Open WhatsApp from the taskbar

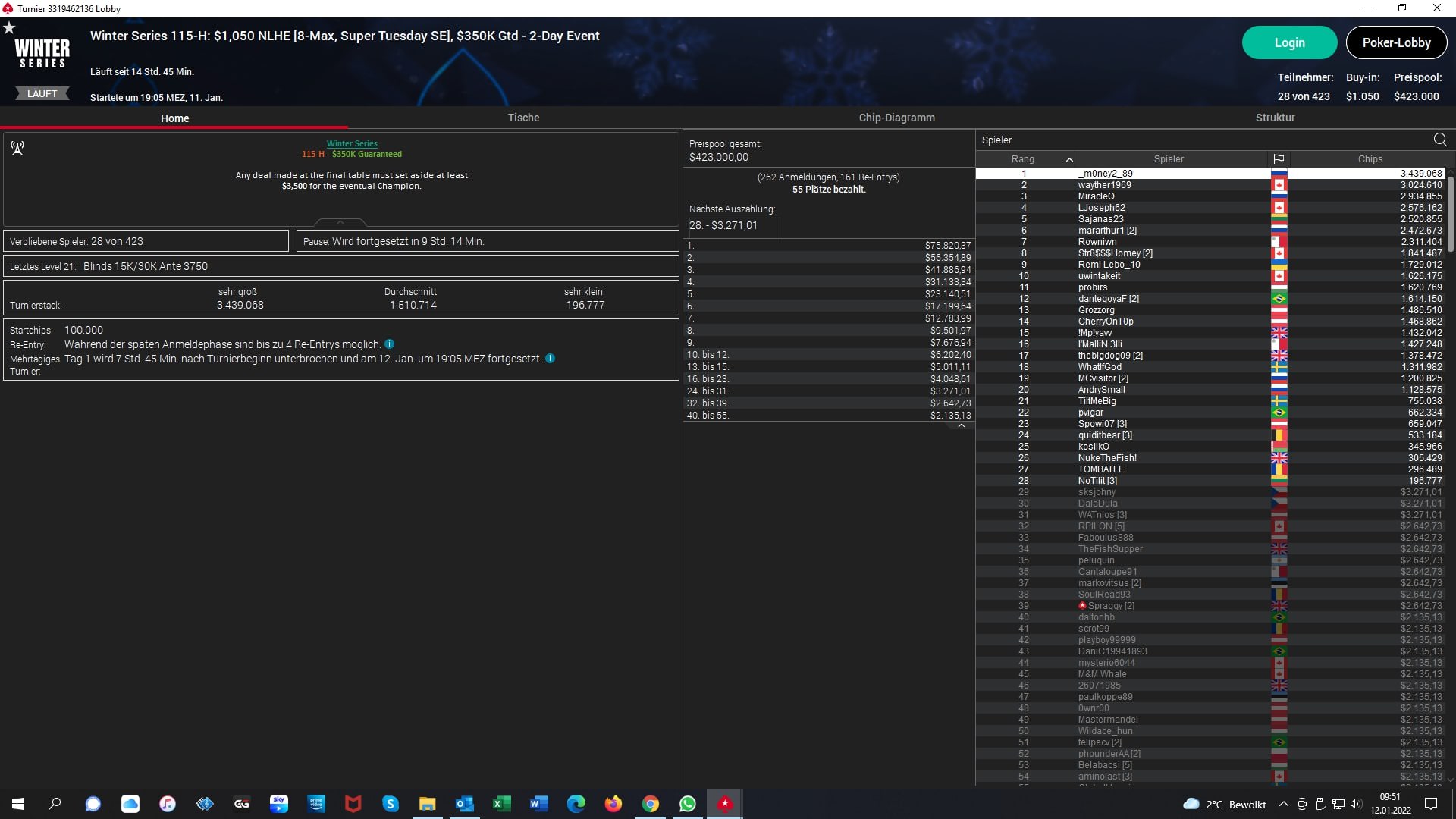pyautogui.click(x=688, y=804)
